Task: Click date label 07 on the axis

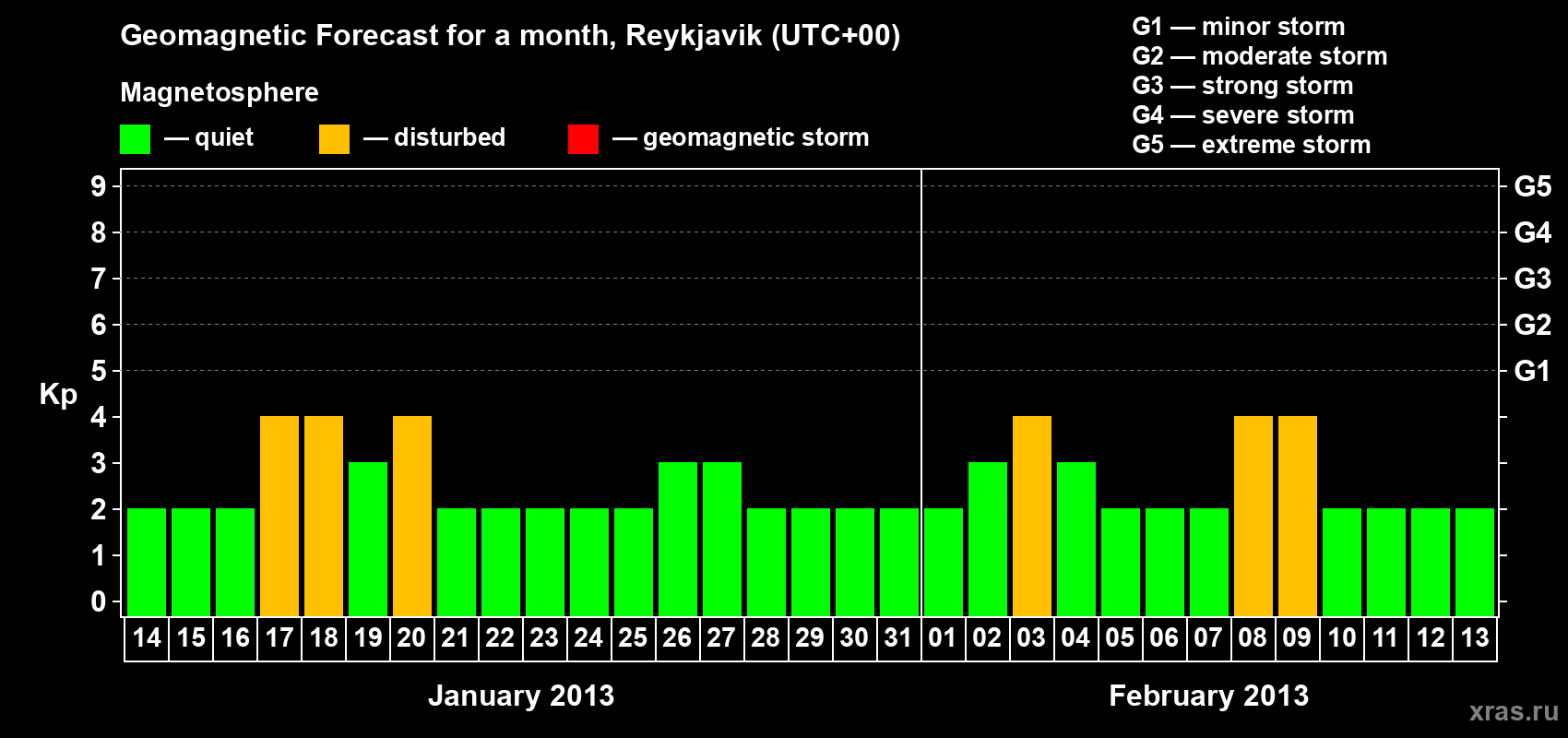Action: [x=1208, y=637]
